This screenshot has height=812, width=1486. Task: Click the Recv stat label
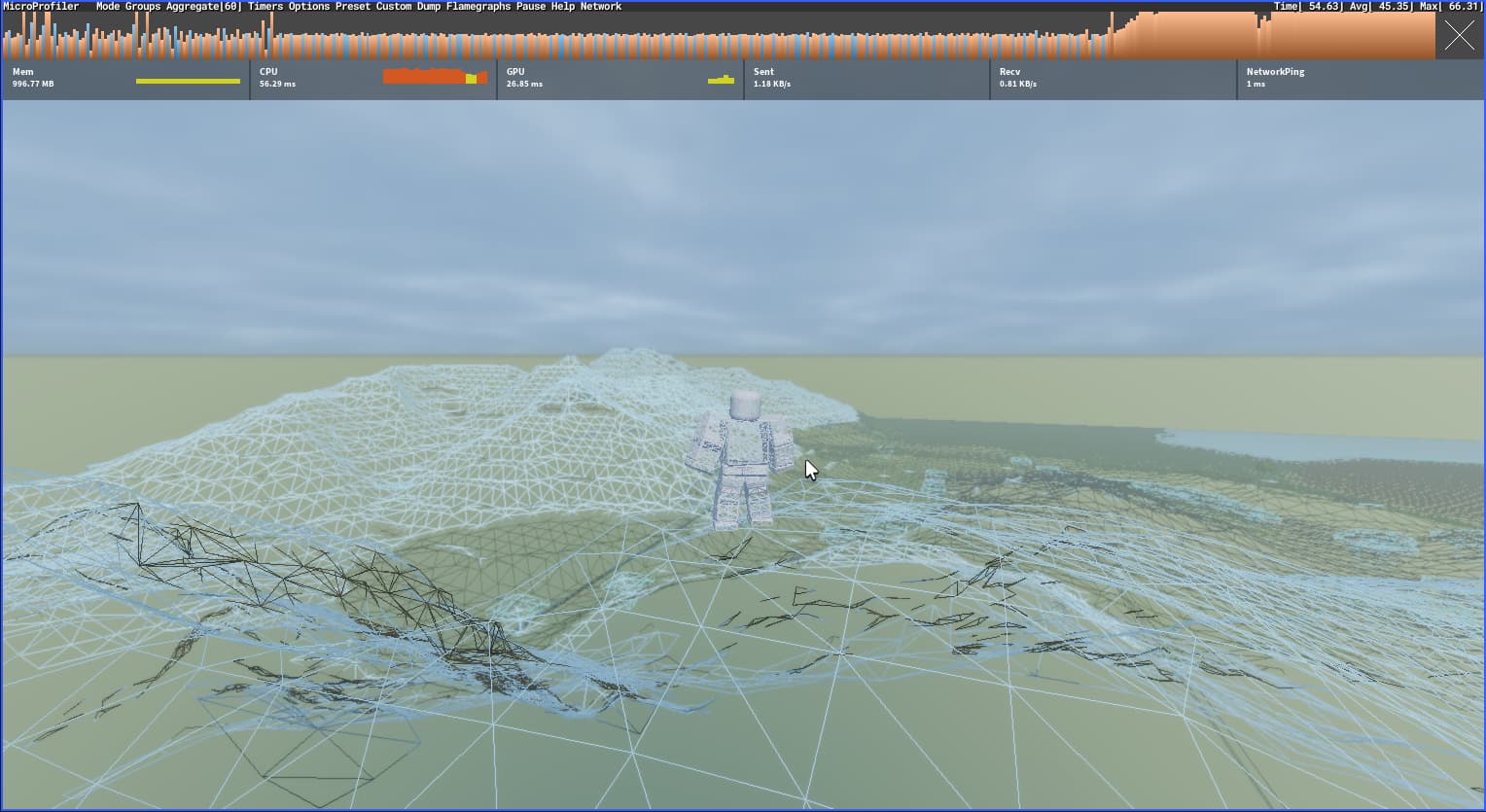1010,72
